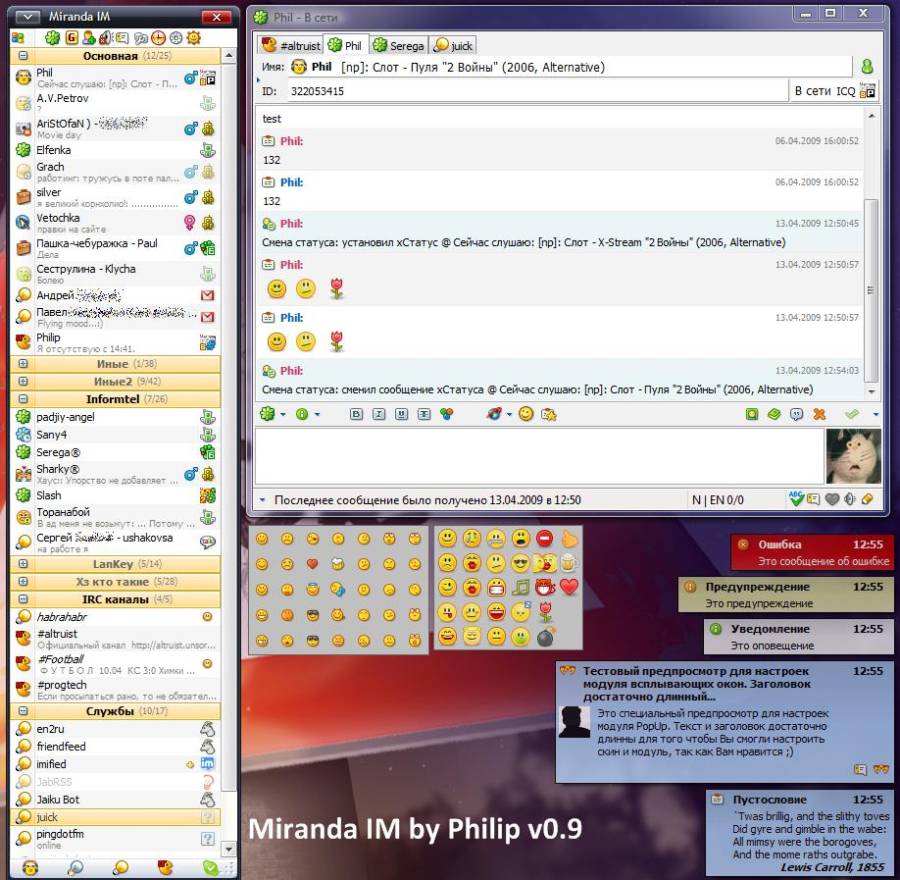Open the send button options dropdown arrow

[875, 414]
